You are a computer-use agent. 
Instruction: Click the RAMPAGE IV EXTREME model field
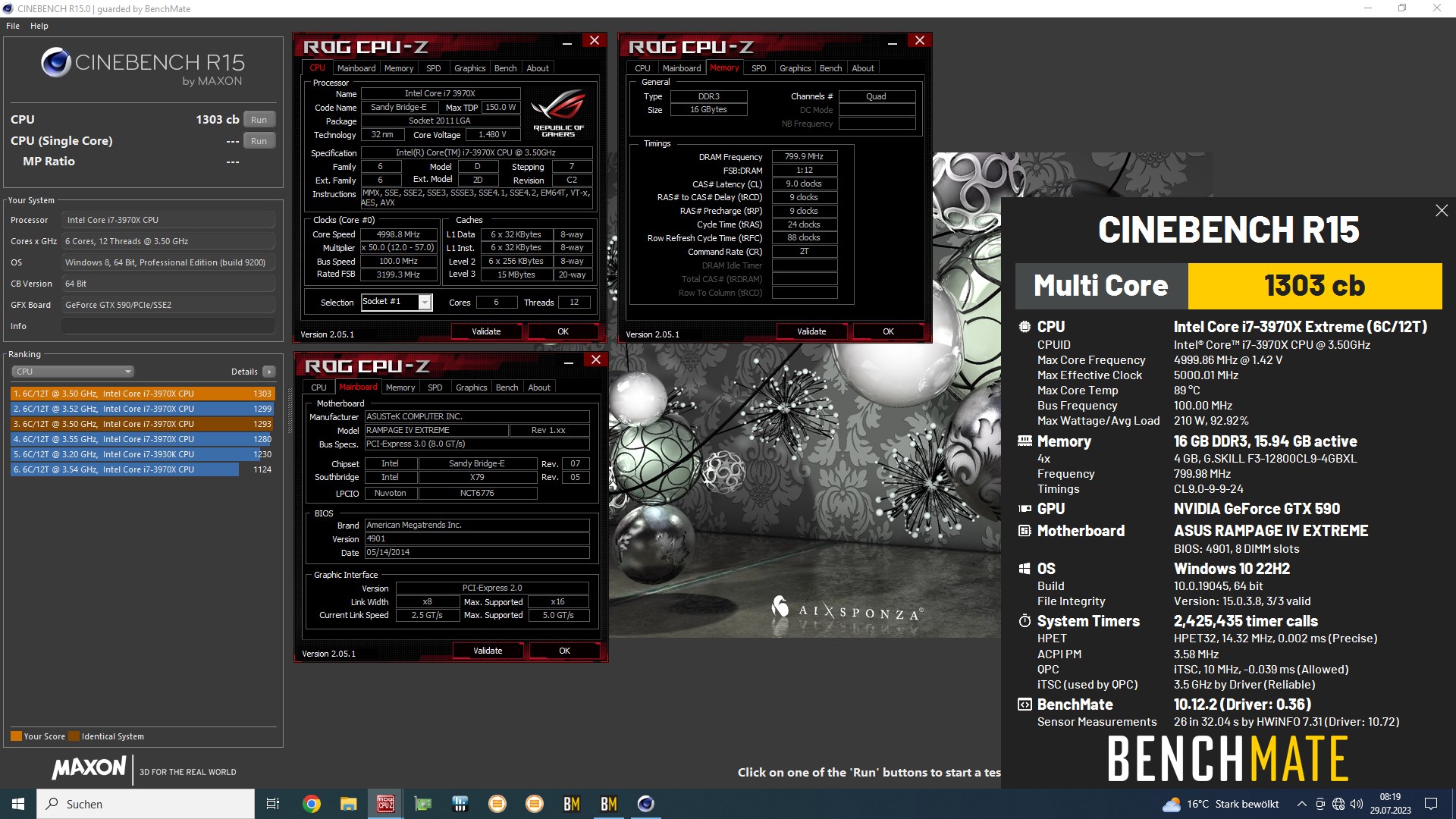pyautogui.click(x=436, y=430)
